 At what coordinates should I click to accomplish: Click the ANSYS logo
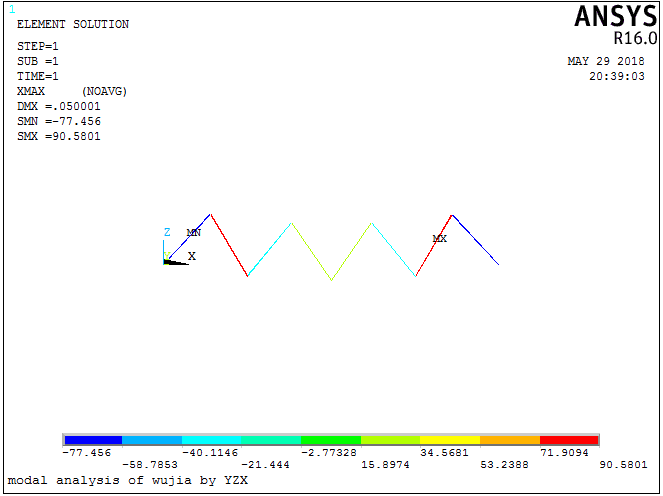click(615, 17)
